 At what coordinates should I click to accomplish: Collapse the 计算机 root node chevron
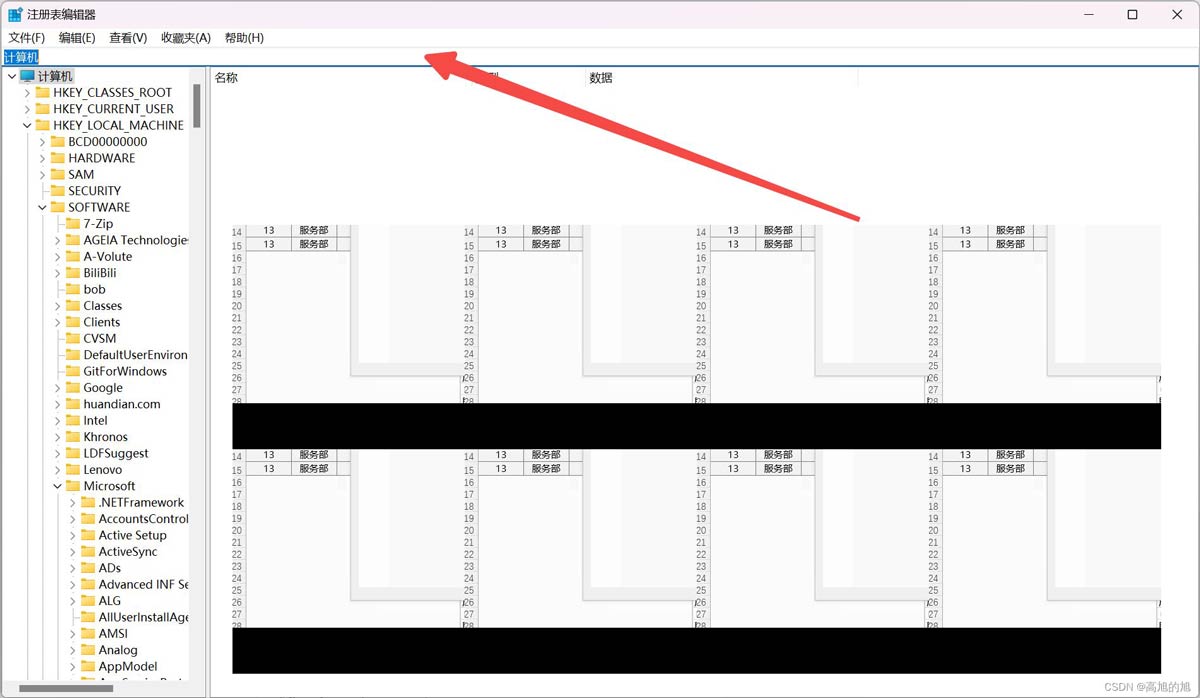coord(11,76)
